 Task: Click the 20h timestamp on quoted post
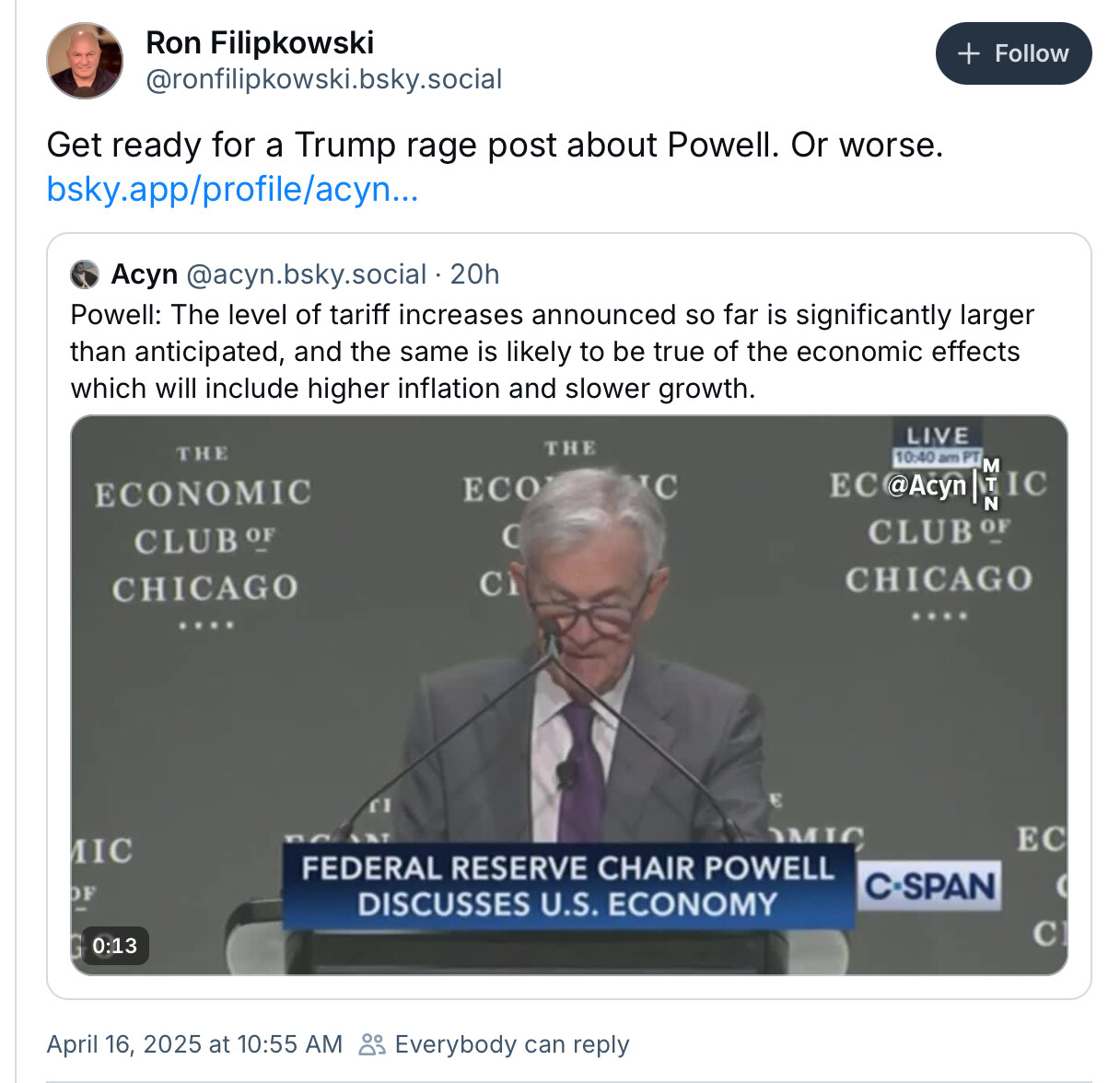(474, 274)
